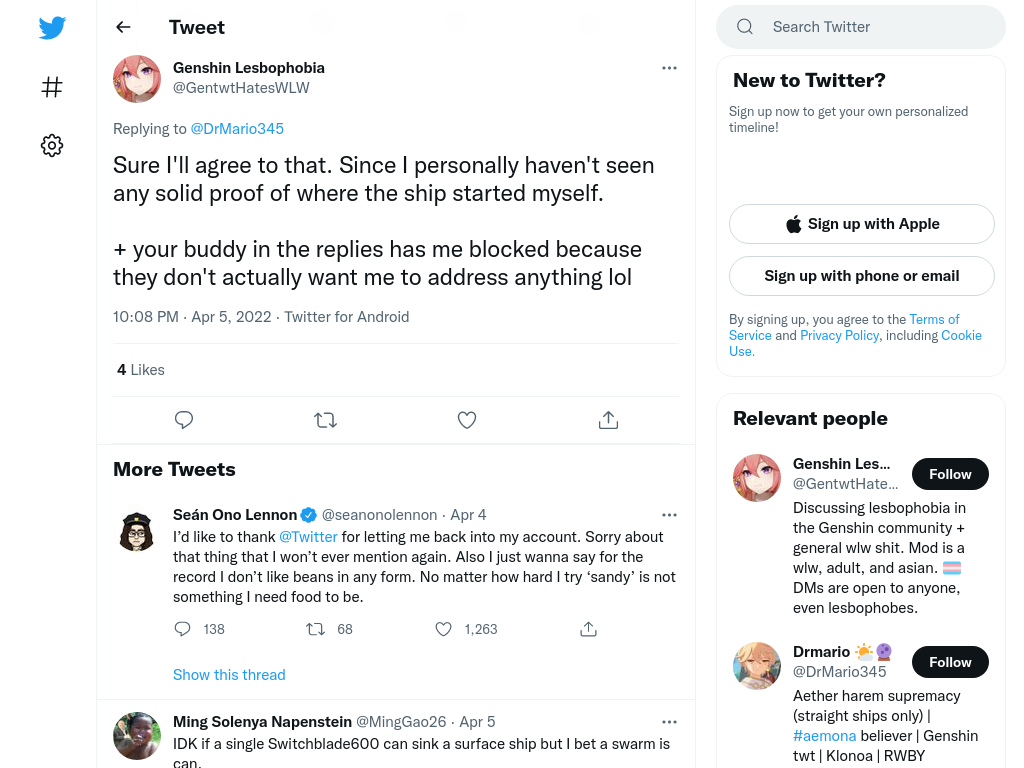Open the Show this thread link
This screenshot has height=768, width=1024.
229,675
